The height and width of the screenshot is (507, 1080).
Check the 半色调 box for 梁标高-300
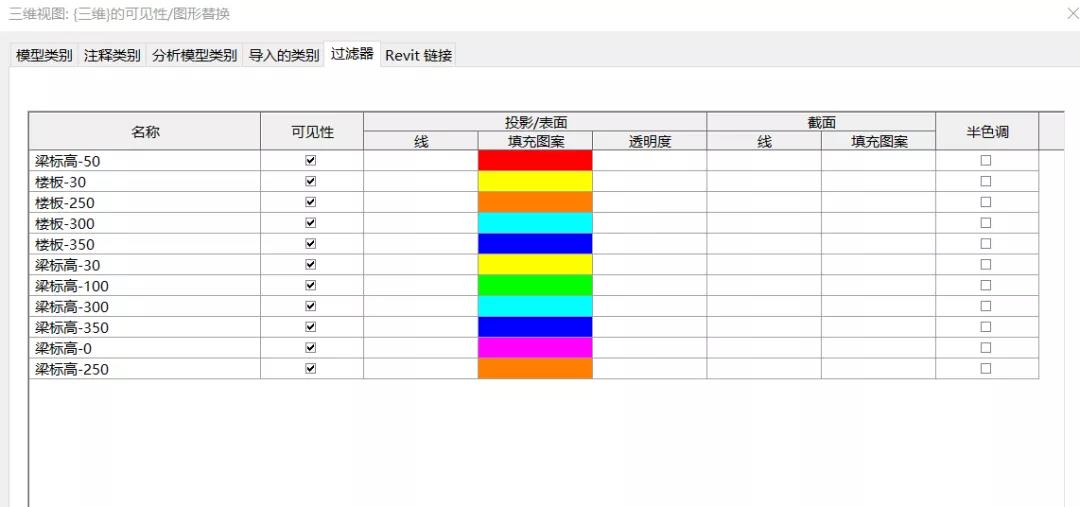click(x=986, y=306)
